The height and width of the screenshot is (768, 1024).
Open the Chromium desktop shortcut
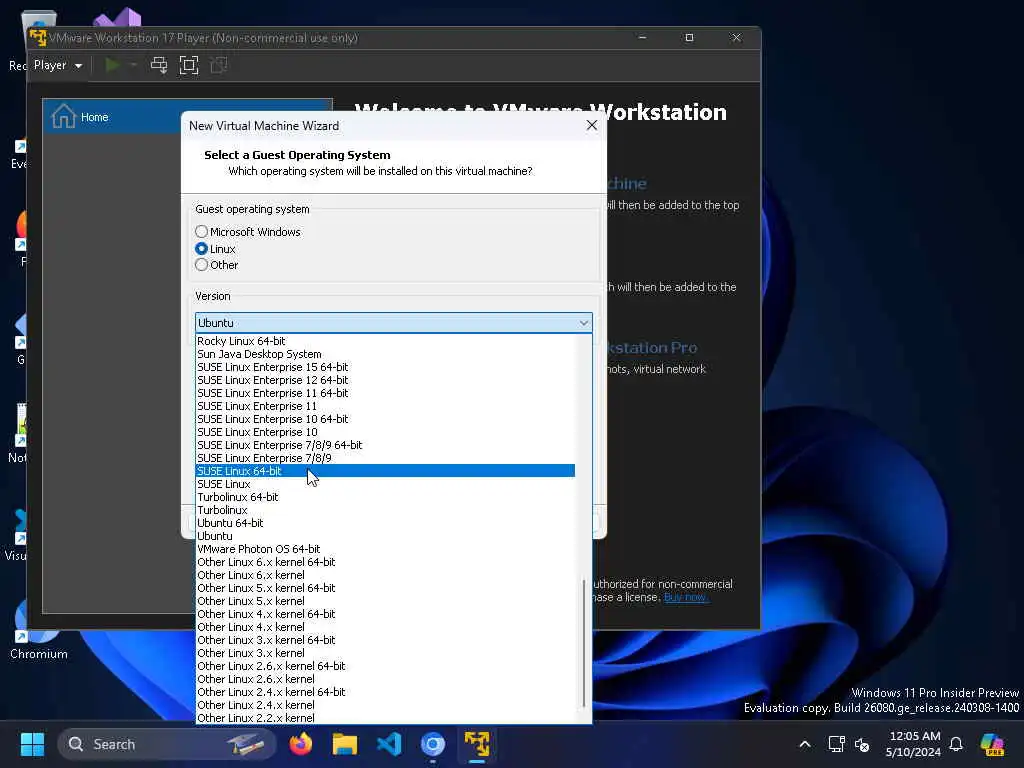(x=39, y=630)
